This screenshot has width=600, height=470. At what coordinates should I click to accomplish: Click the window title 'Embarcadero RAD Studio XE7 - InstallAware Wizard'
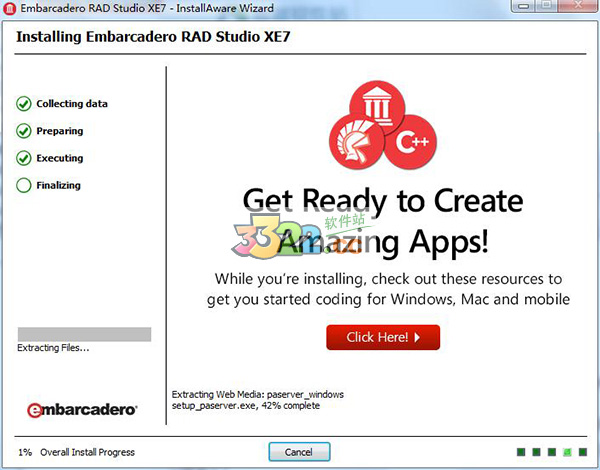147,8
